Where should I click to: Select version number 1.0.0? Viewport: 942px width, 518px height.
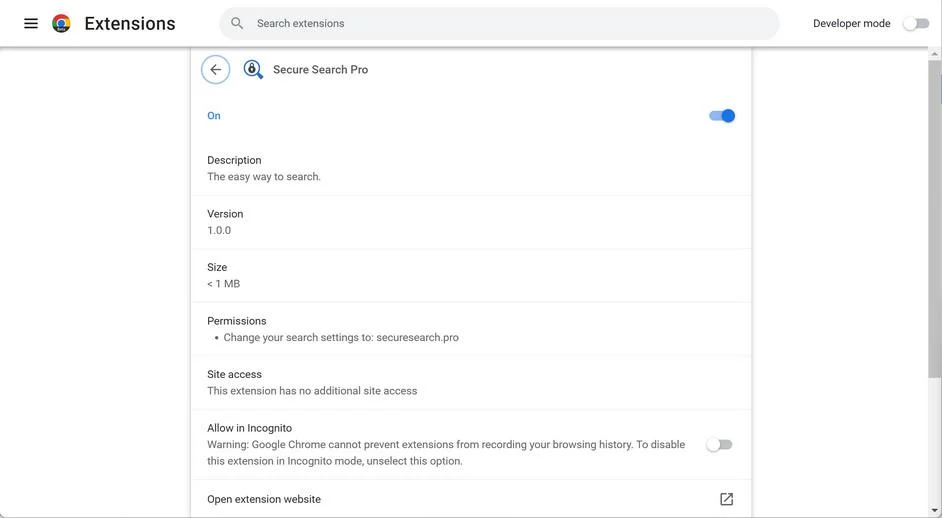pos(219,230)
